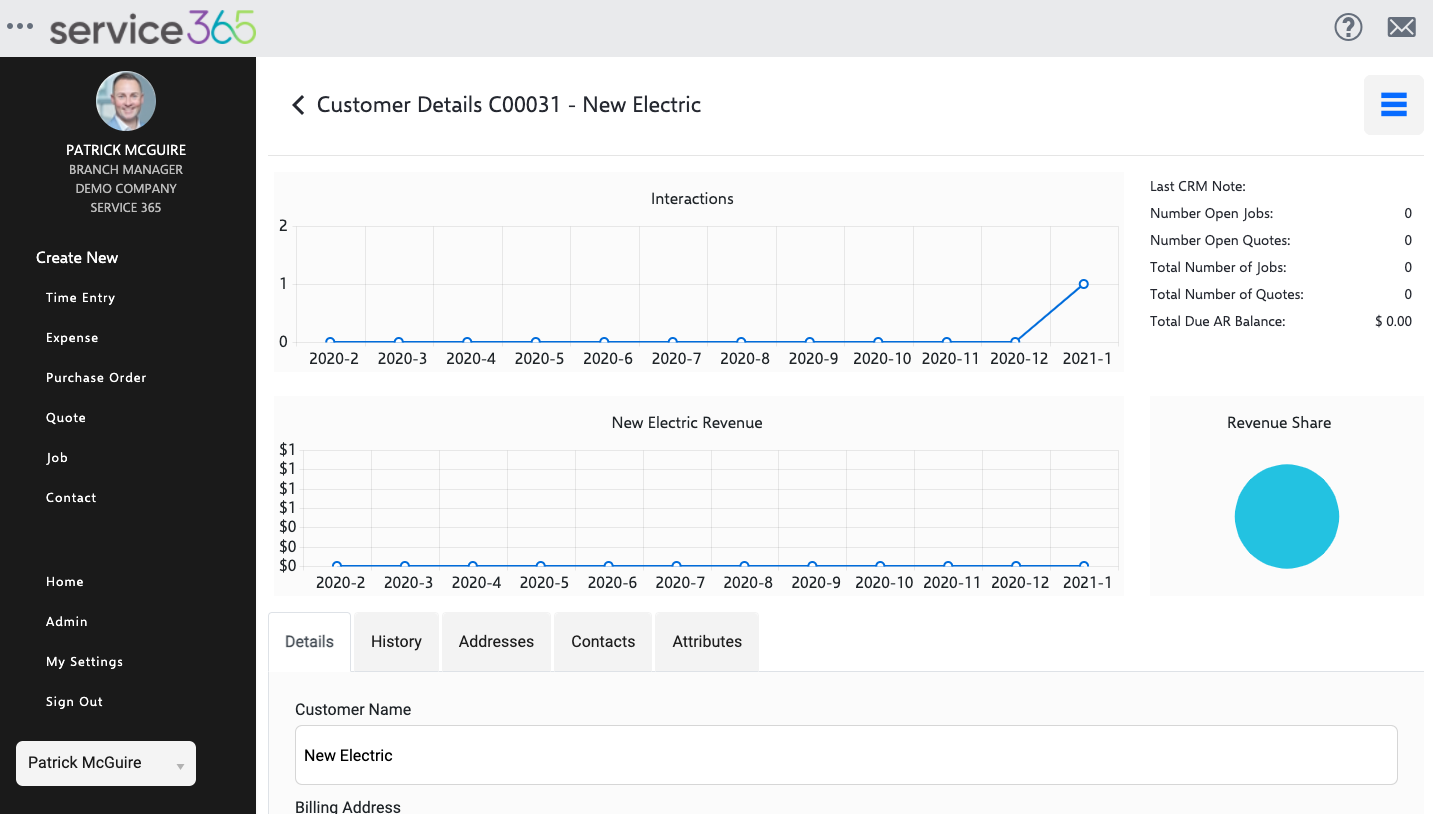Open the mail envelope icon
Screen dimensions: 1433x814
tap(1401, 27)
